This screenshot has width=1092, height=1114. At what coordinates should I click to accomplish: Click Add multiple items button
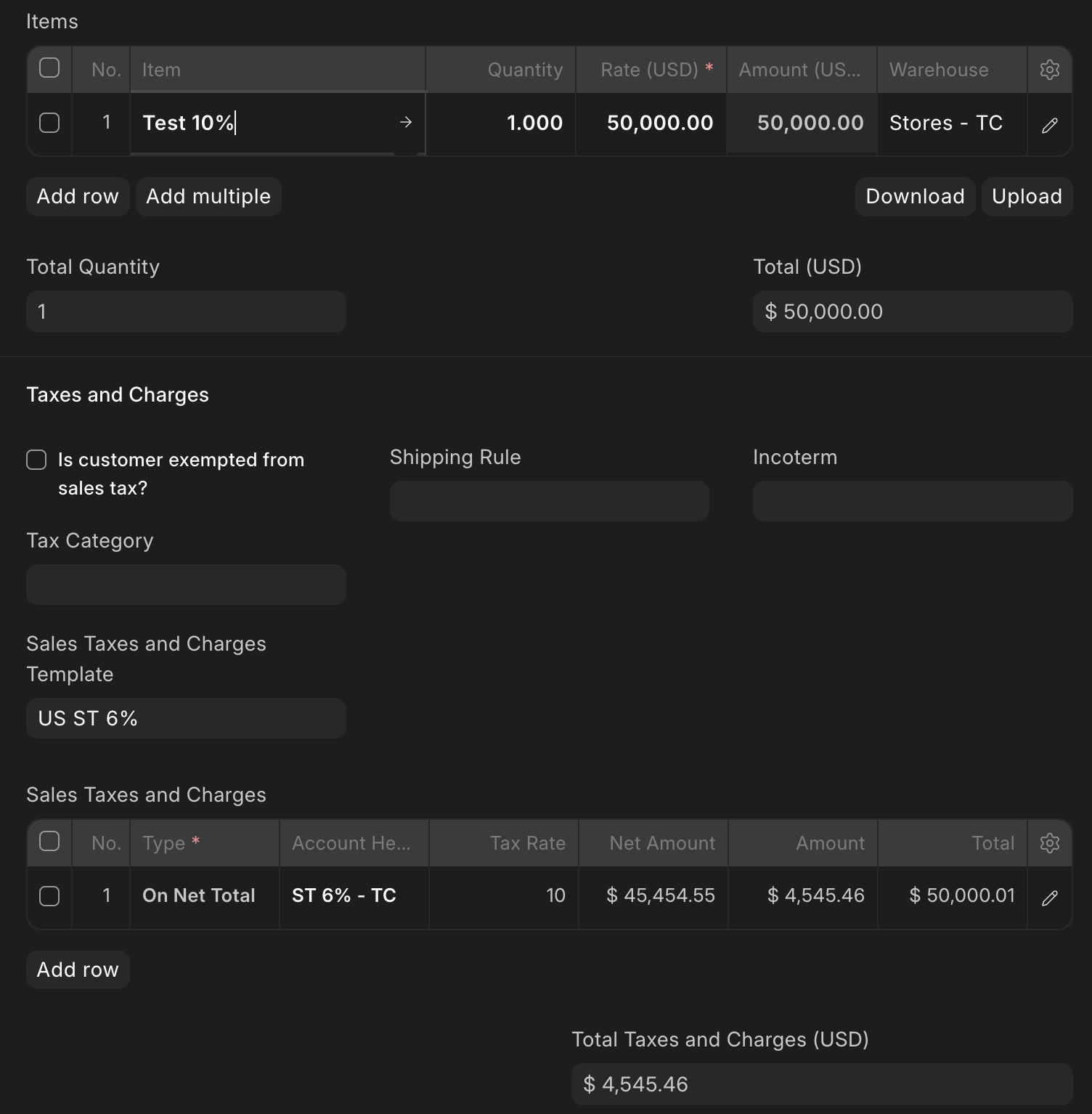coord(208,197)
